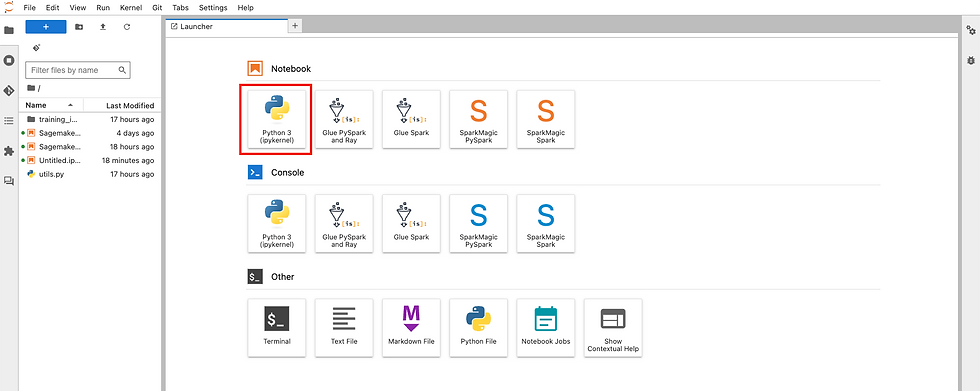Show running terminals and kernels panel

pos(9,61)
